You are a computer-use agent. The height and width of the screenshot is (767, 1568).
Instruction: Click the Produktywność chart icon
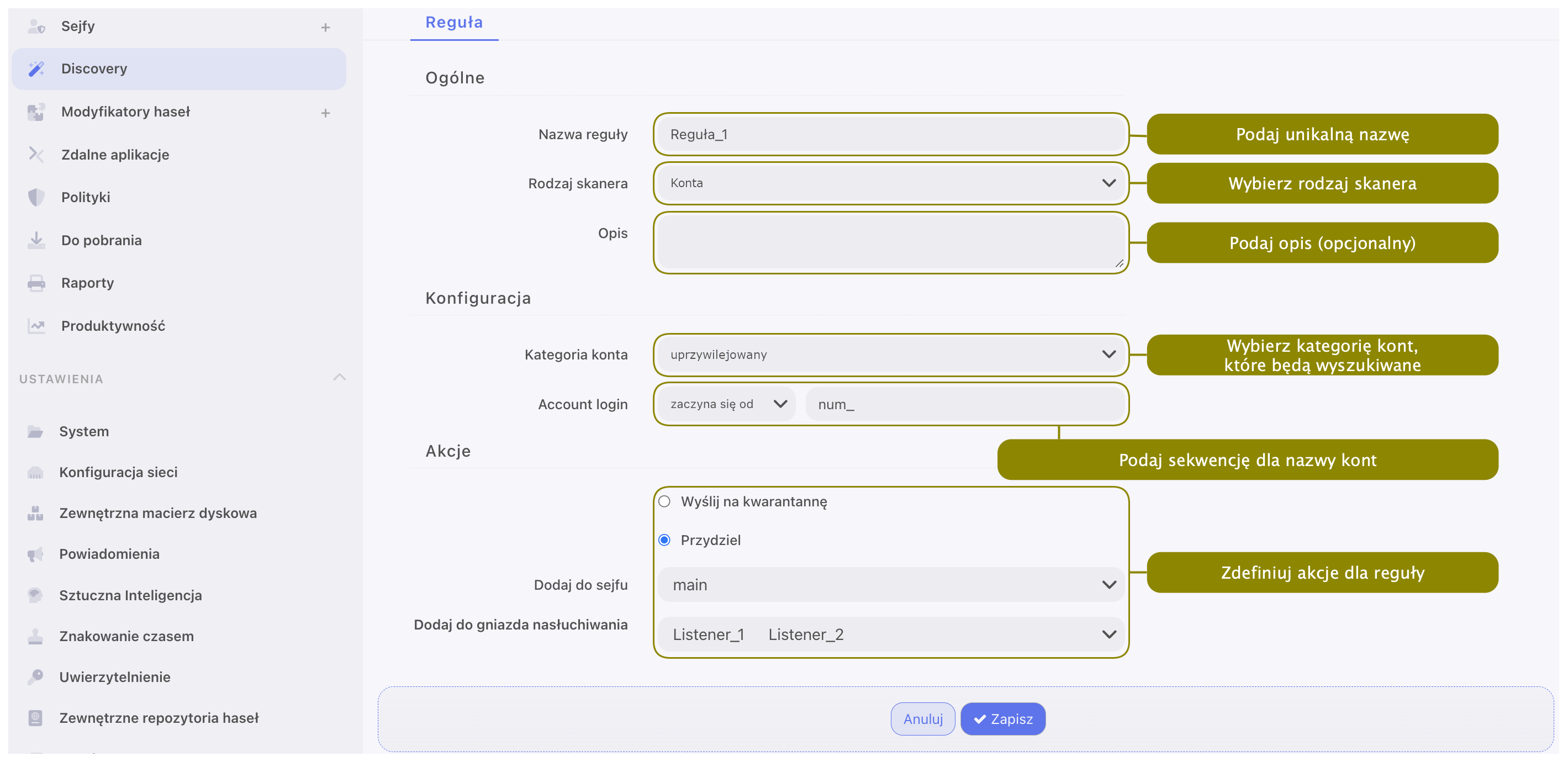pyautogui.click(x=36, y=326)
